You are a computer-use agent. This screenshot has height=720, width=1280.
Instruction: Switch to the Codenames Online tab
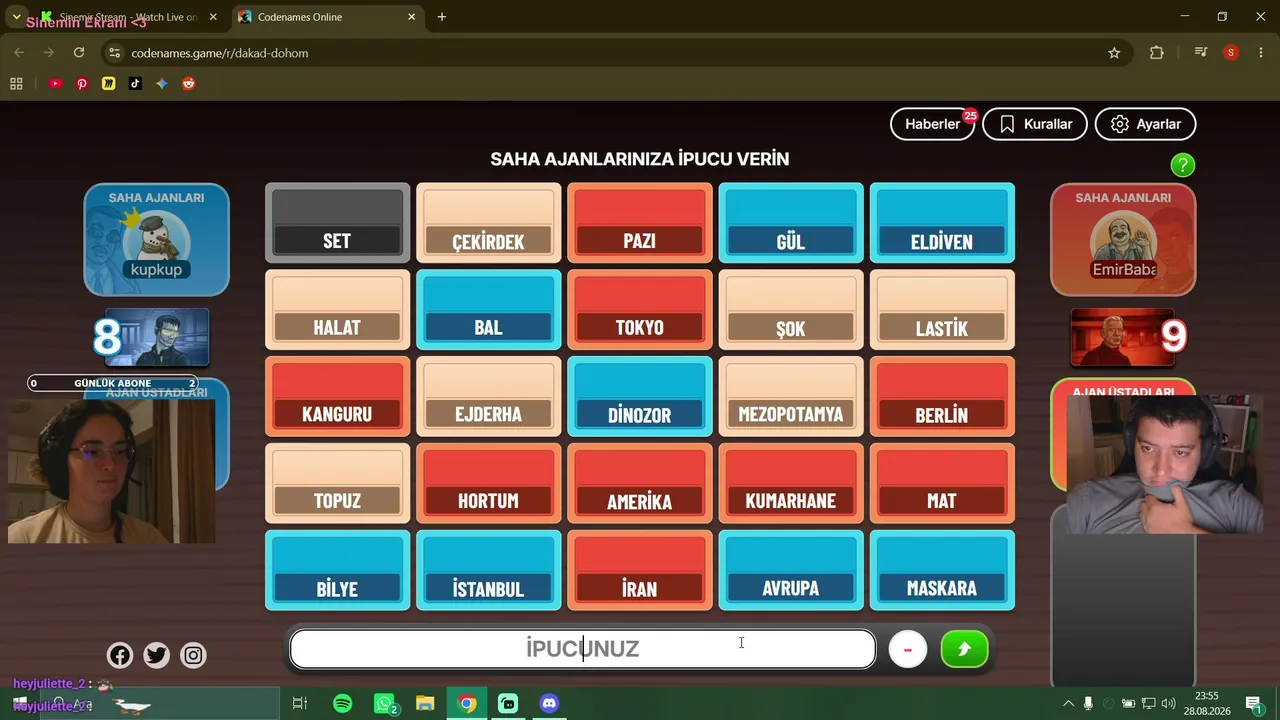tap(326, 17)
